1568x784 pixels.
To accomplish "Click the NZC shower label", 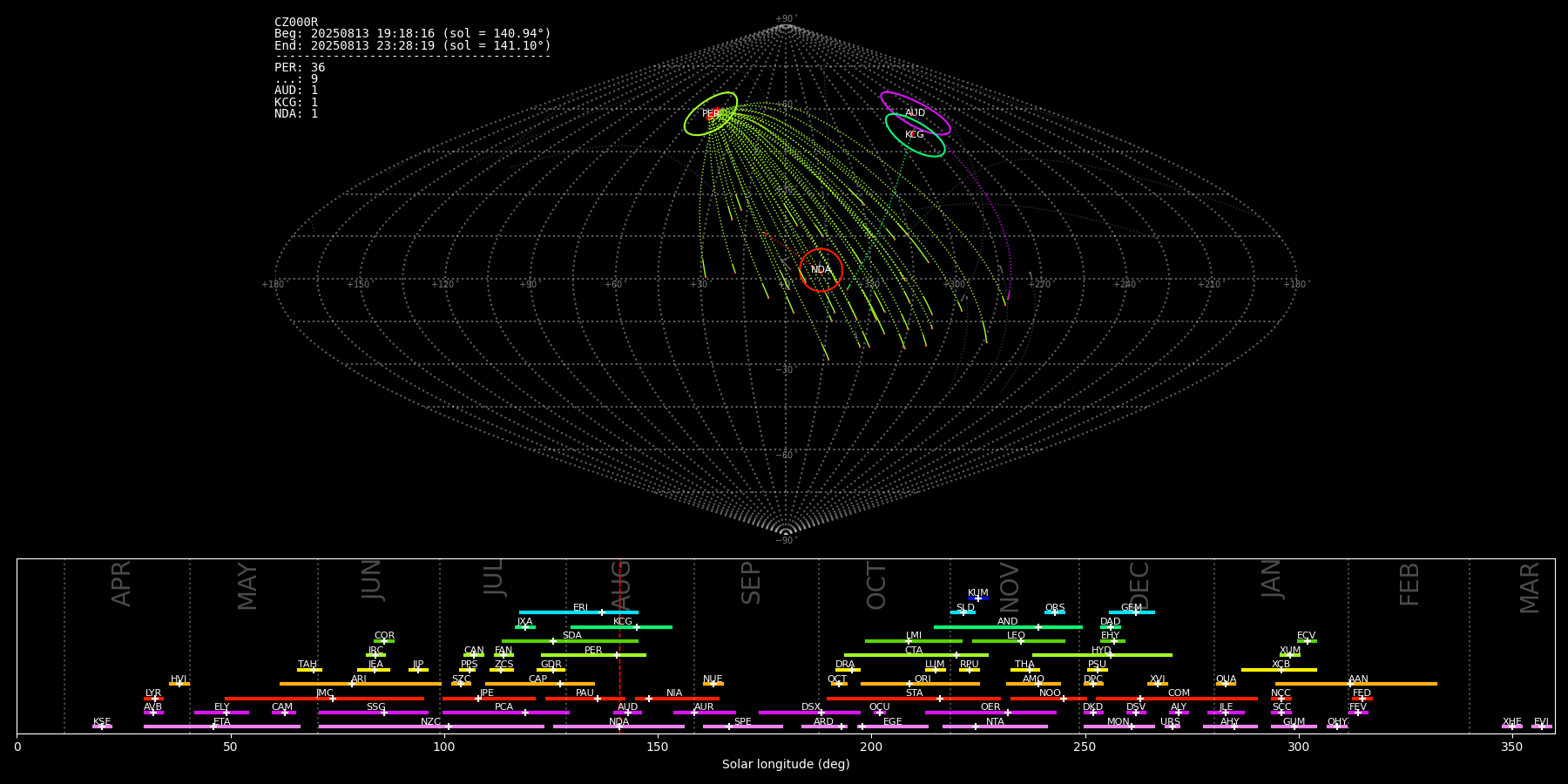I will [x=431, y=722].
